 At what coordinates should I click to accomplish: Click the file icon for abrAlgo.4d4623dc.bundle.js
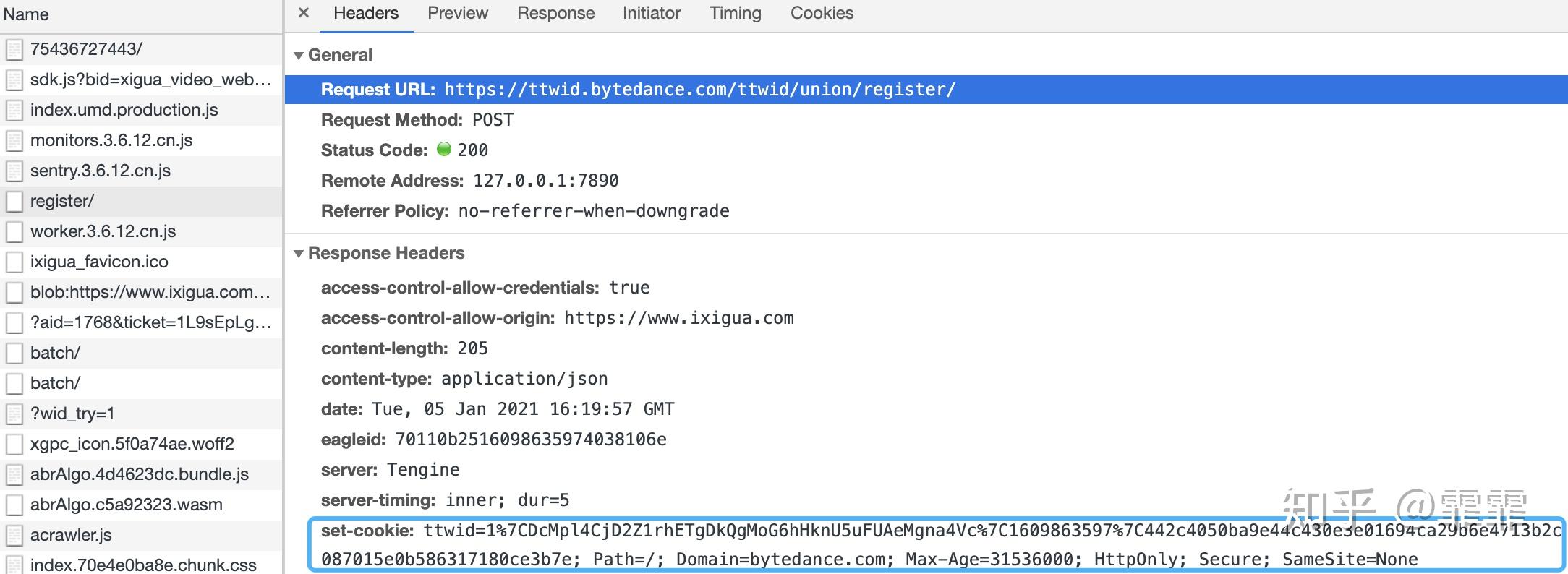pos(14,474)
